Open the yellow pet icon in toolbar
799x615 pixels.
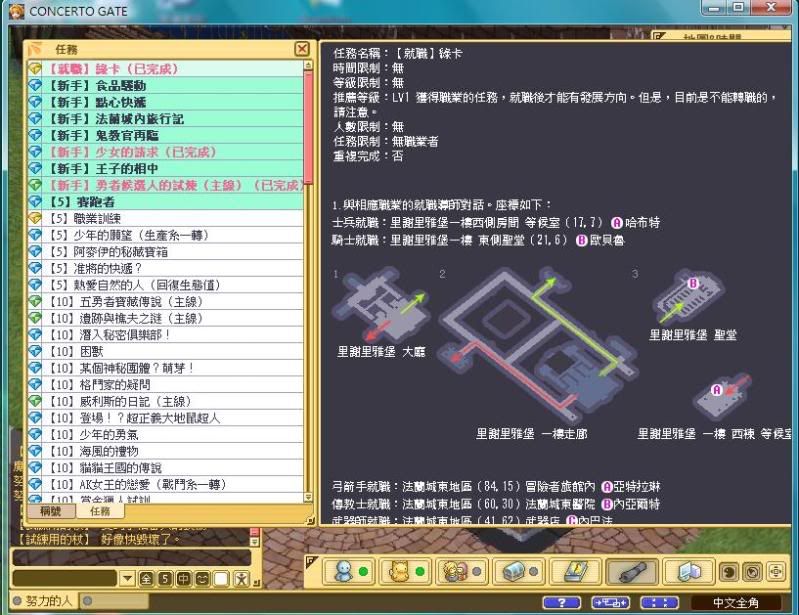[x=400, y=572]
